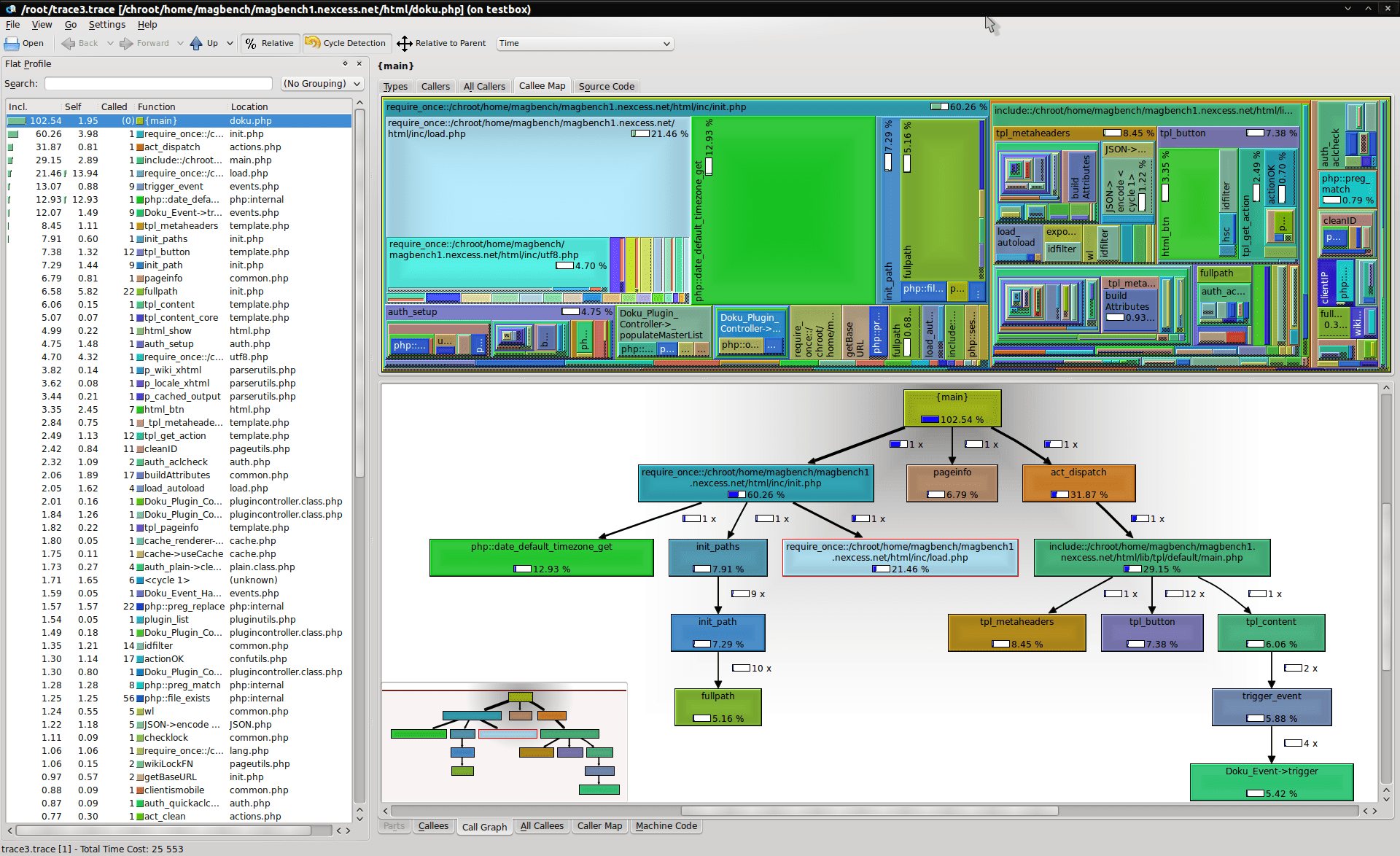Viewport: 1400px width, 856px height.
Task: Click the Up arrow icon
Action: coord(196,44)
